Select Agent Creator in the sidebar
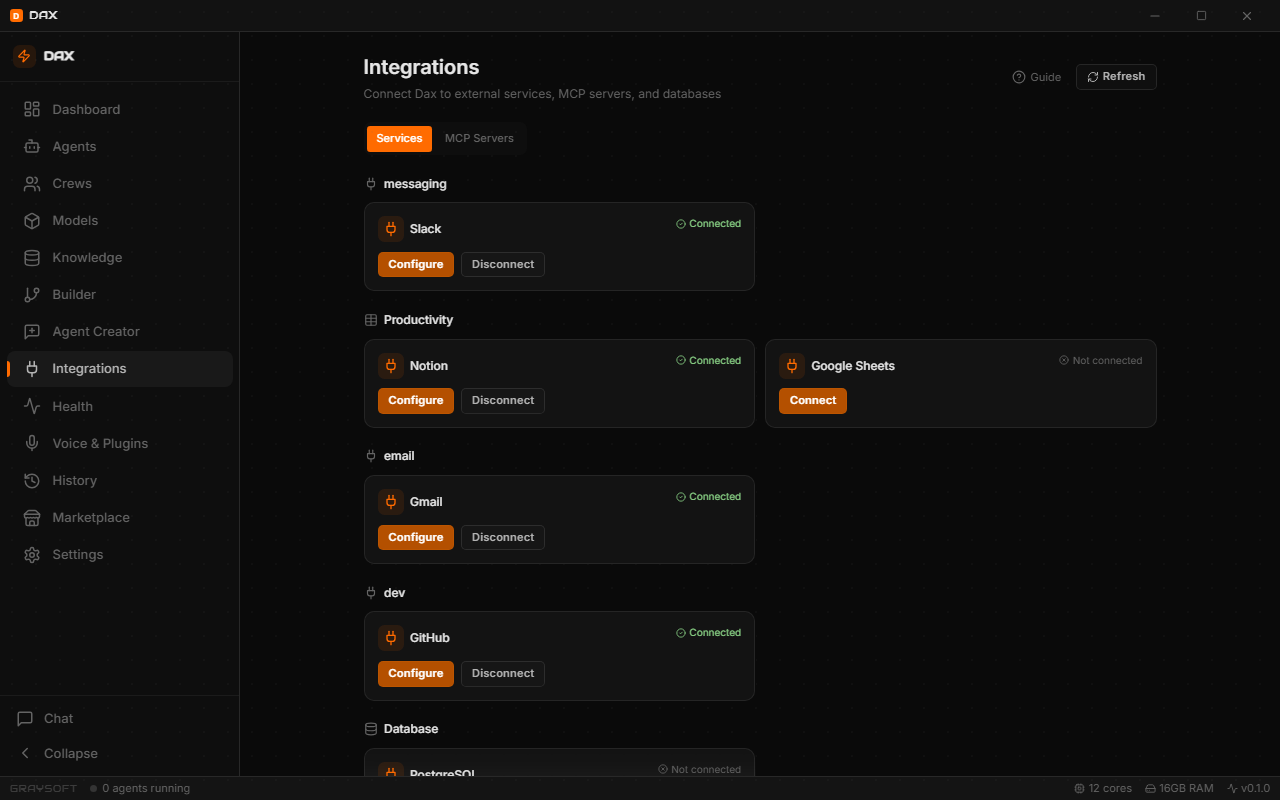Image resolution: width=1280 pixels, height=800 pixels. click(x=120, y=331)
